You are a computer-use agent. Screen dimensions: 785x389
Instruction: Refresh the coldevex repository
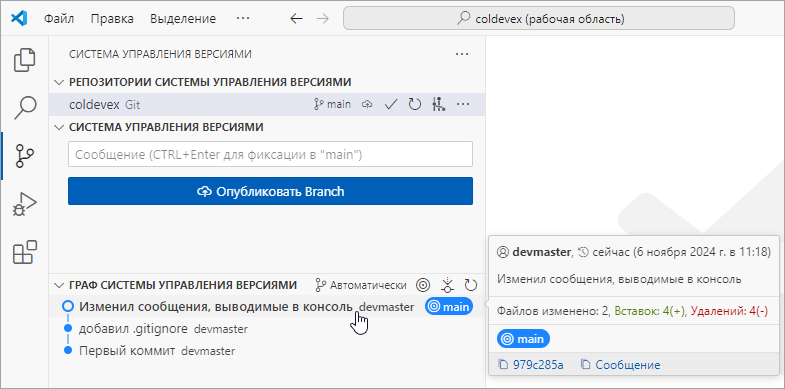click(414, 105)
